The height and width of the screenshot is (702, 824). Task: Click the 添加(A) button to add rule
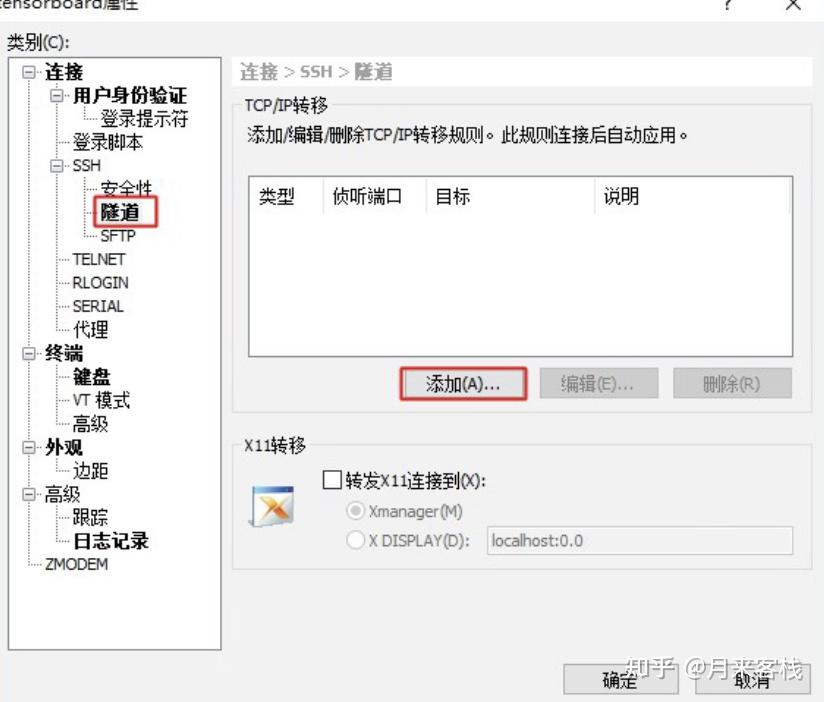(465, 383)
